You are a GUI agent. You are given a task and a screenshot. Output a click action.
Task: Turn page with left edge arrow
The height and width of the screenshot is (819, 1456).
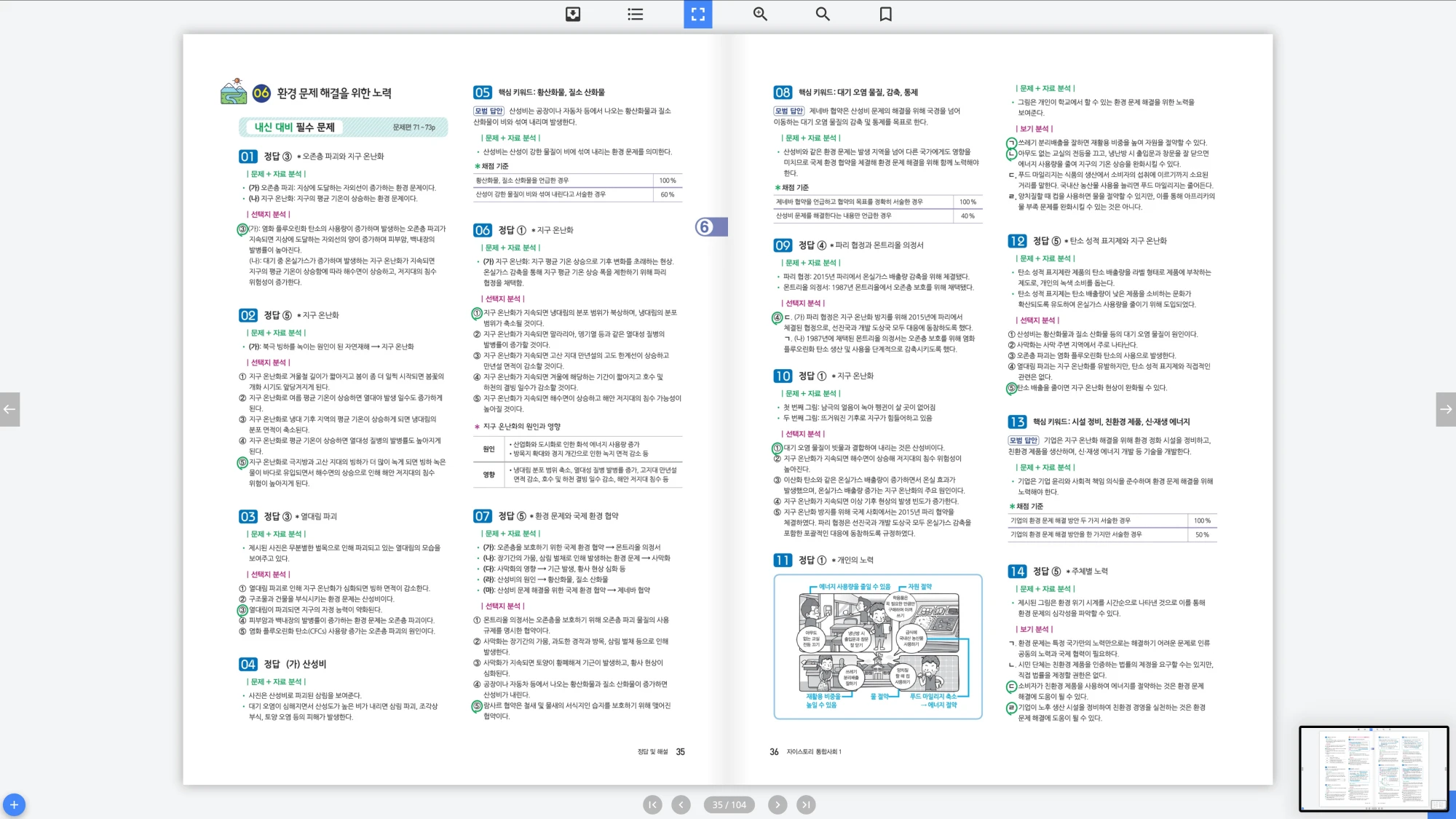[x=9, y=409]
